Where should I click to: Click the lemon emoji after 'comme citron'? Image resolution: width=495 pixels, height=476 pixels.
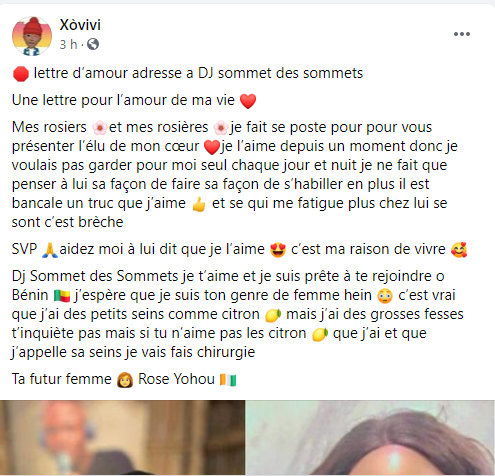[x=273, y=315]
